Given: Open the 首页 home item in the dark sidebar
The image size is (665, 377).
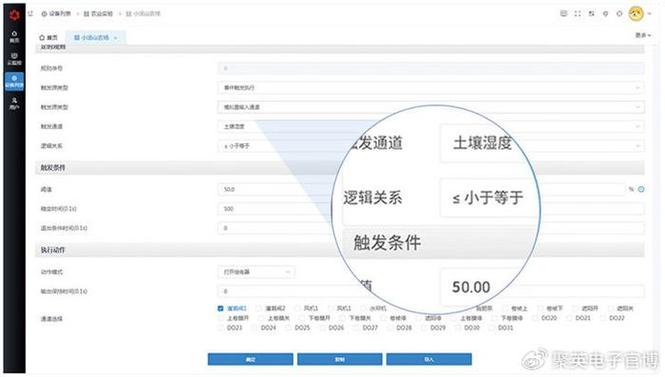Looking at the screenshot, I should [x=14, y=36].
